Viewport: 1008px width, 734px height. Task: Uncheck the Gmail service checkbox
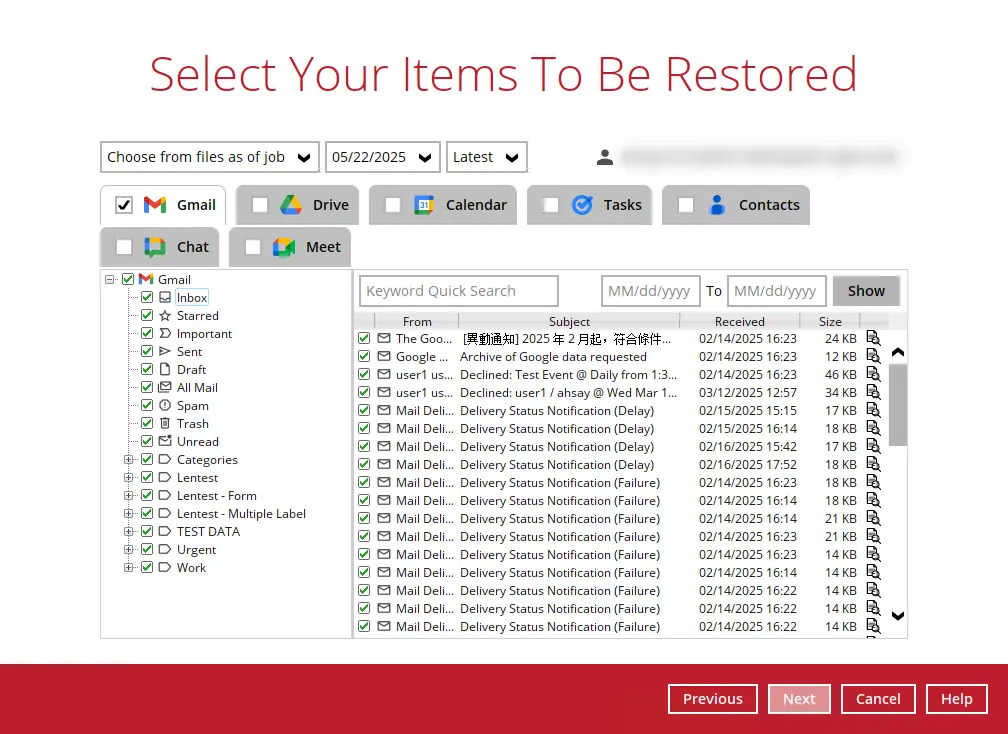[x=124, y=204]
